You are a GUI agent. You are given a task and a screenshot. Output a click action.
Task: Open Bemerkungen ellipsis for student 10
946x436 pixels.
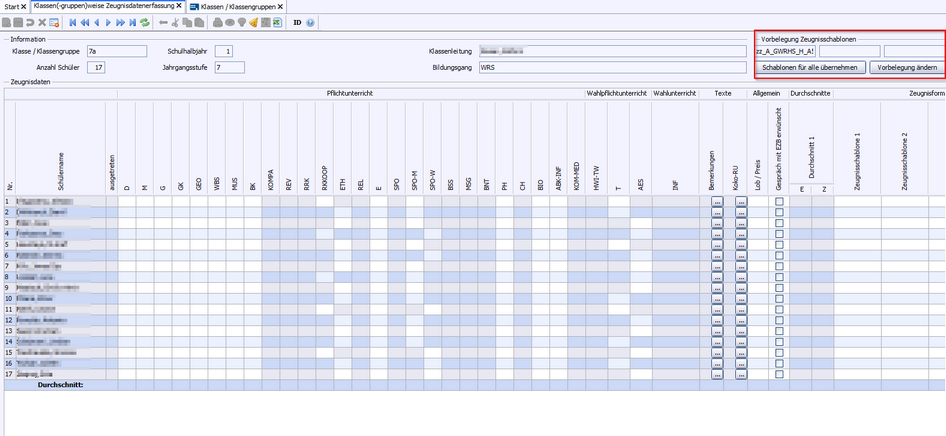click(717, 298)
